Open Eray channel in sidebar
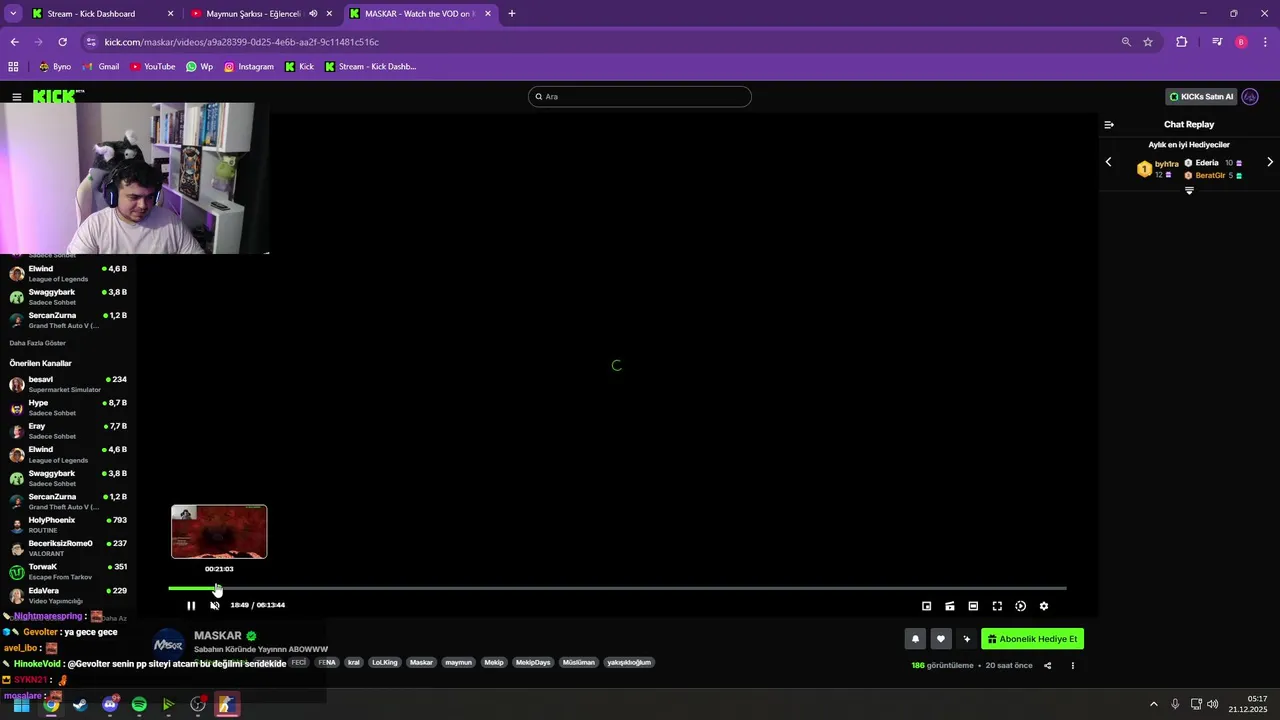The width and height of the screenshot is (1280, 720). coord(68,431)
